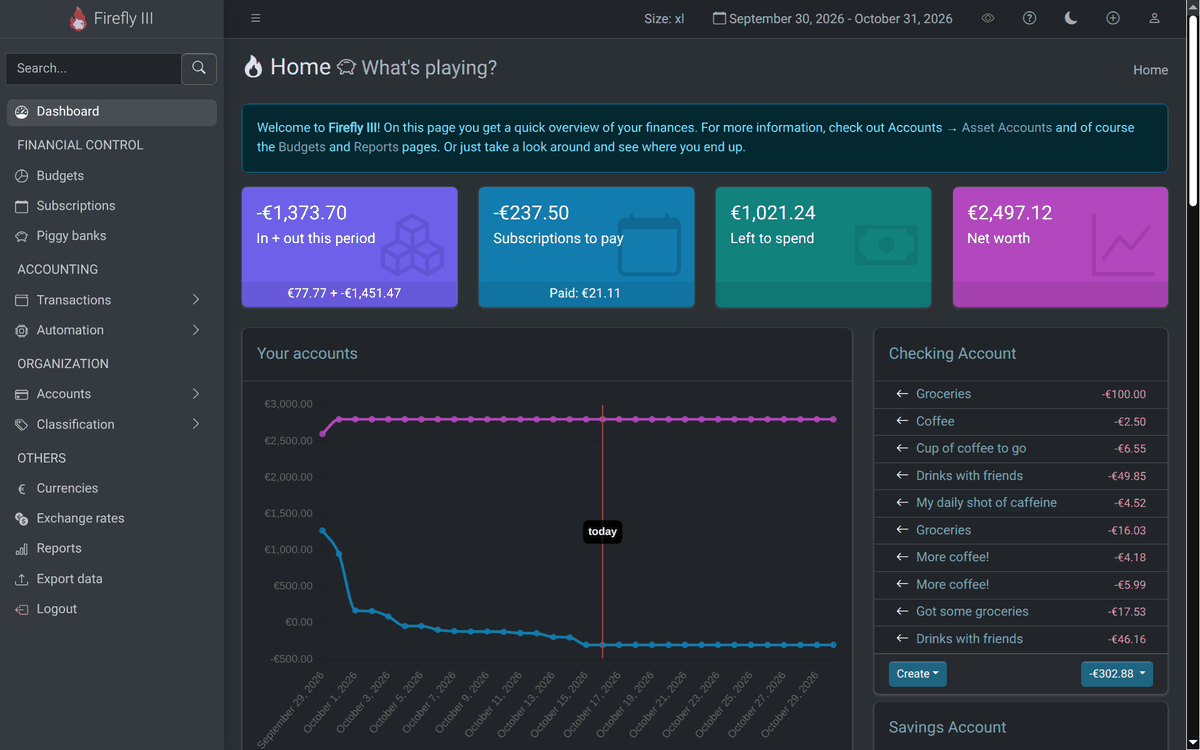
Task: Click the Accounts credit card icon in the sidebar
Action: (x=22, y=394)
